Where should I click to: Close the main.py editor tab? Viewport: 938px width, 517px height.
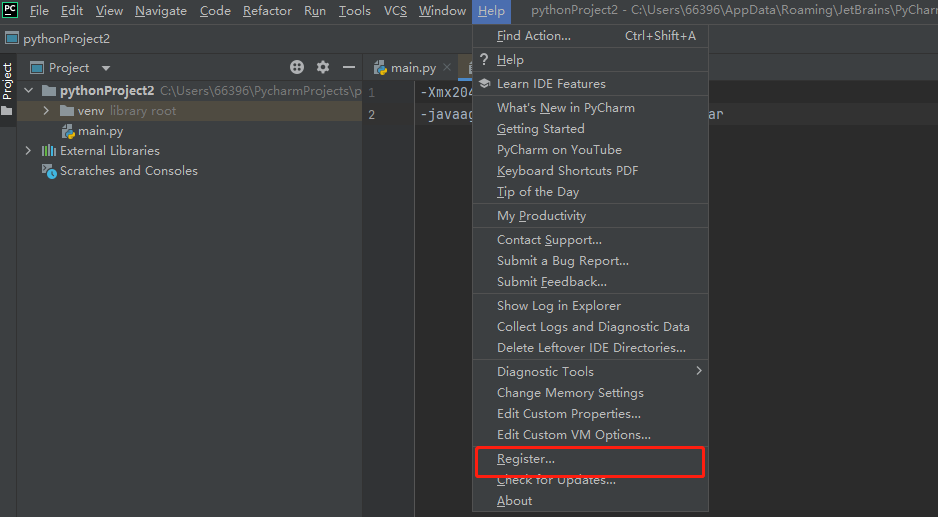click(446, 68)
